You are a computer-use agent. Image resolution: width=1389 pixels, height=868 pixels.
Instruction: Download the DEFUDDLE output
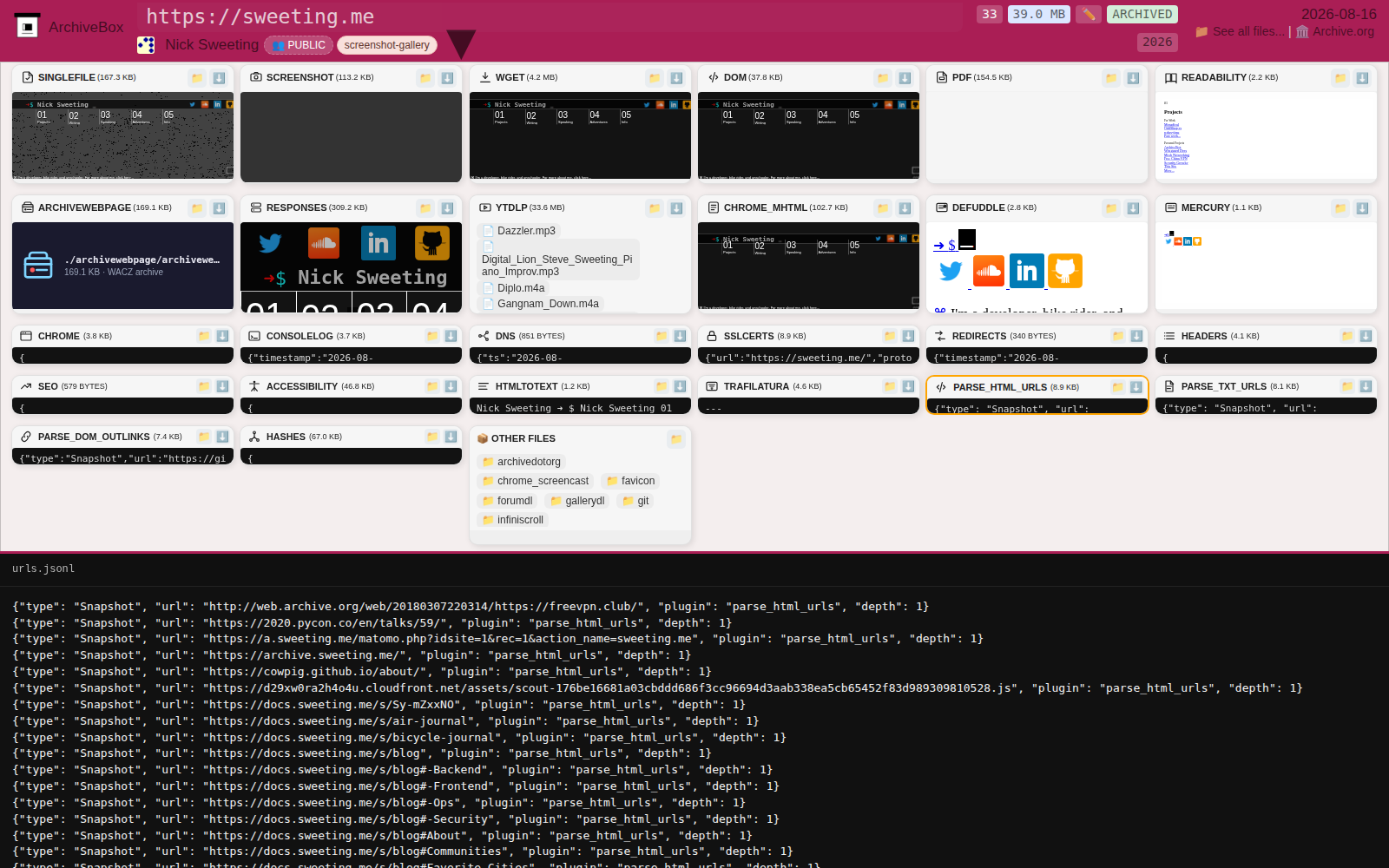click(x=1133, y=208)
